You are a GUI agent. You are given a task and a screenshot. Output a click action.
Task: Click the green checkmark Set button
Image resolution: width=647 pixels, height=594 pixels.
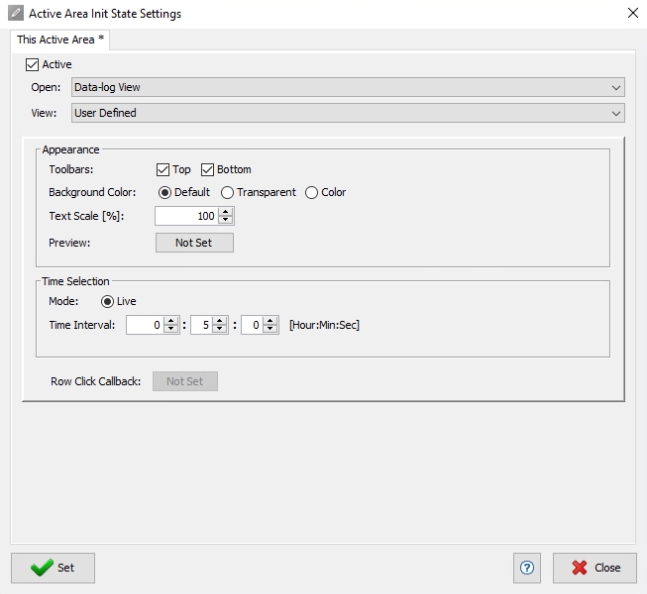click(x=53, y=568)
